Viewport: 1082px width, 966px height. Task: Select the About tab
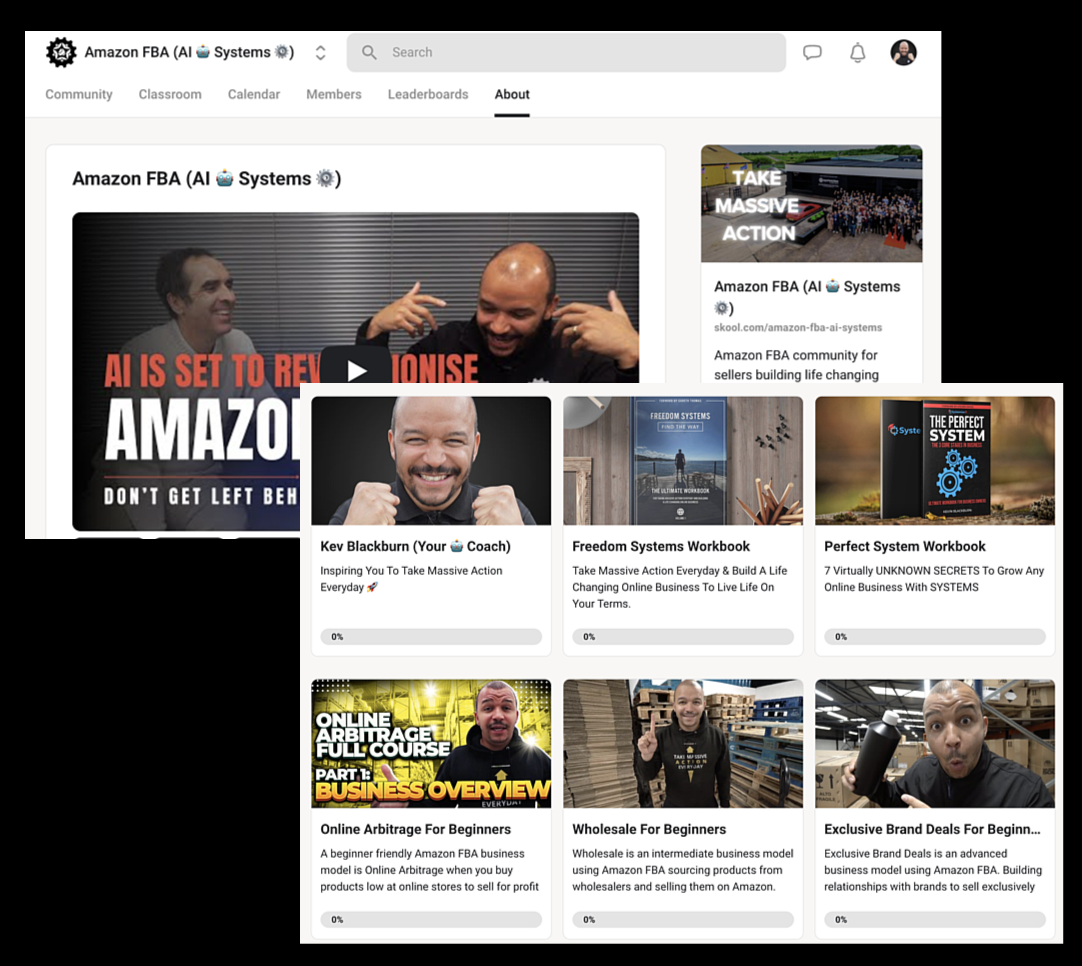tap(512, 95)
